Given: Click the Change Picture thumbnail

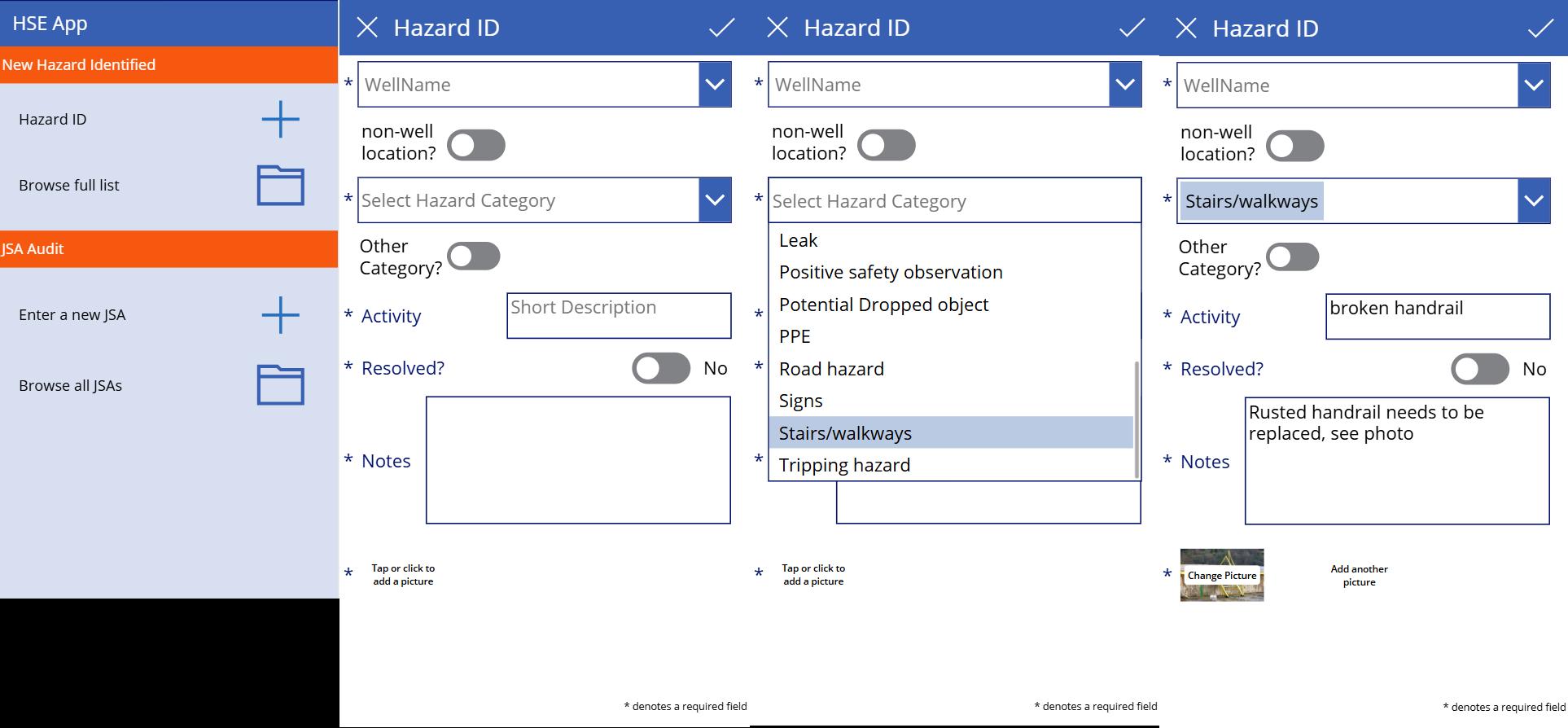Looking at the screenshot, I should point(1221,575).
